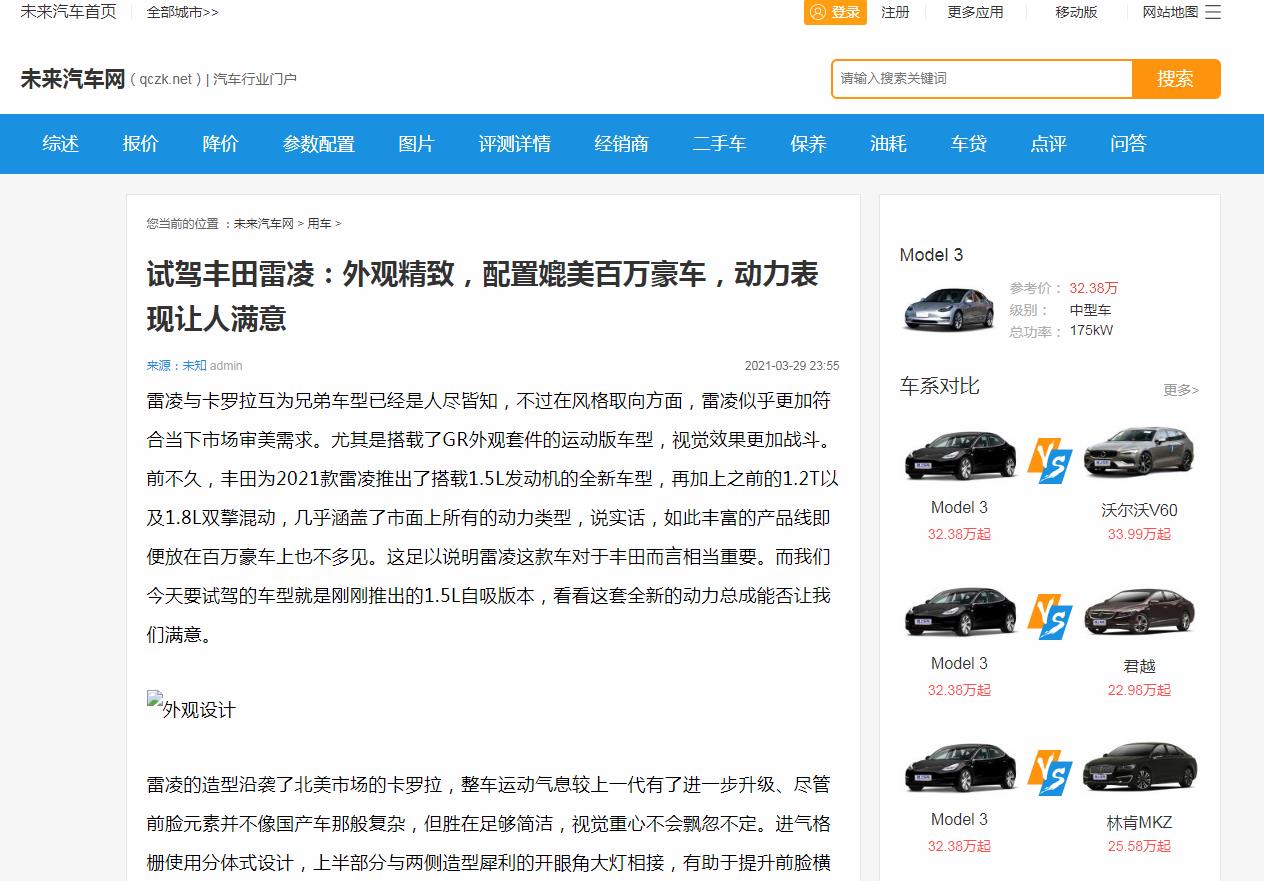The height and width of the screenshot is (881, 1264).
Task: Focus the search keyword input field
Action: (982, 79)
